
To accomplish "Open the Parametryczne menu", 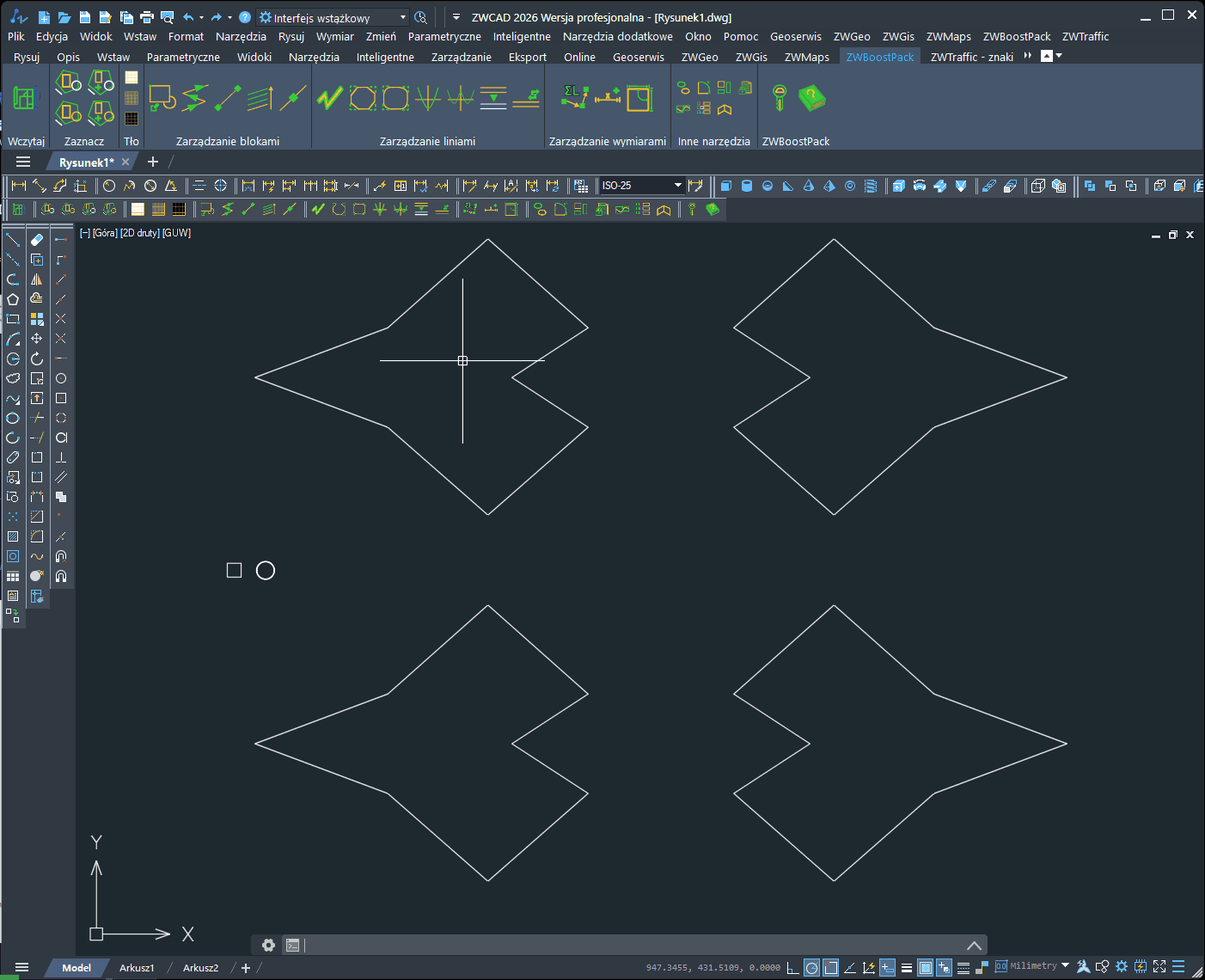I will pos(443,36).
